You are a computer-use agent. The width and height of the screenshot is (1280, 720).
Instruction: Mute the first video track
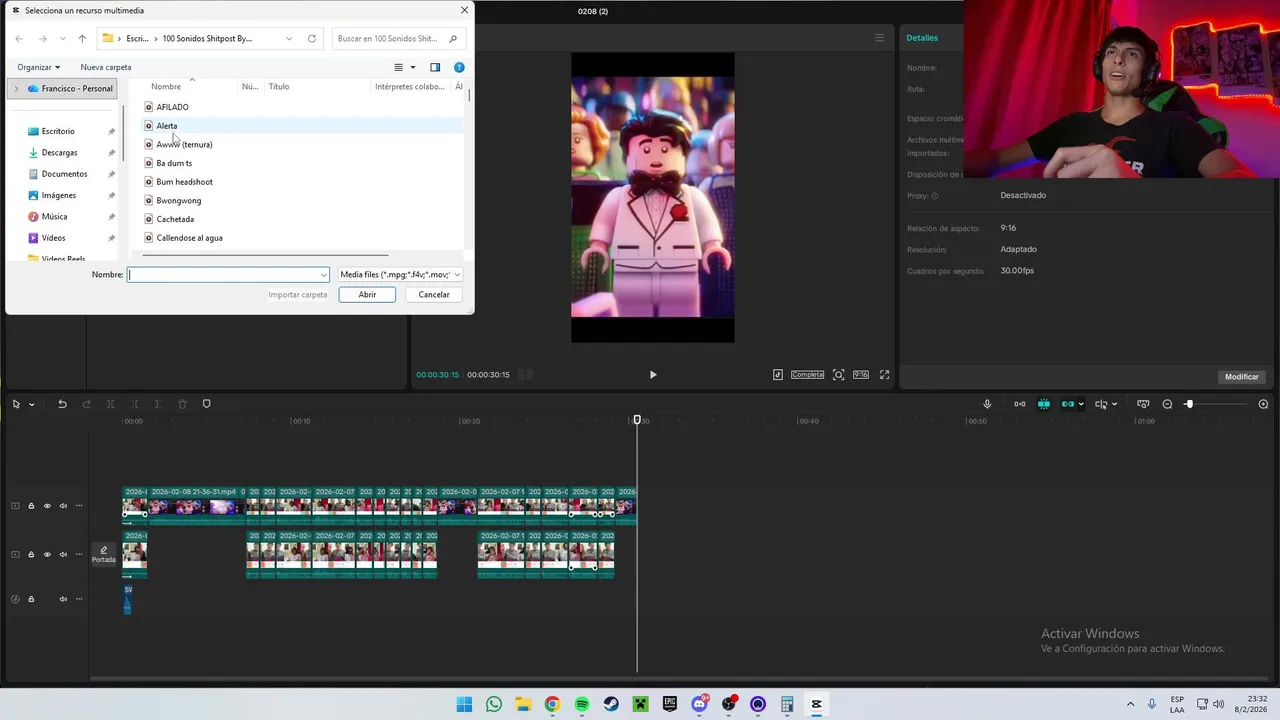tap(63, 506)
